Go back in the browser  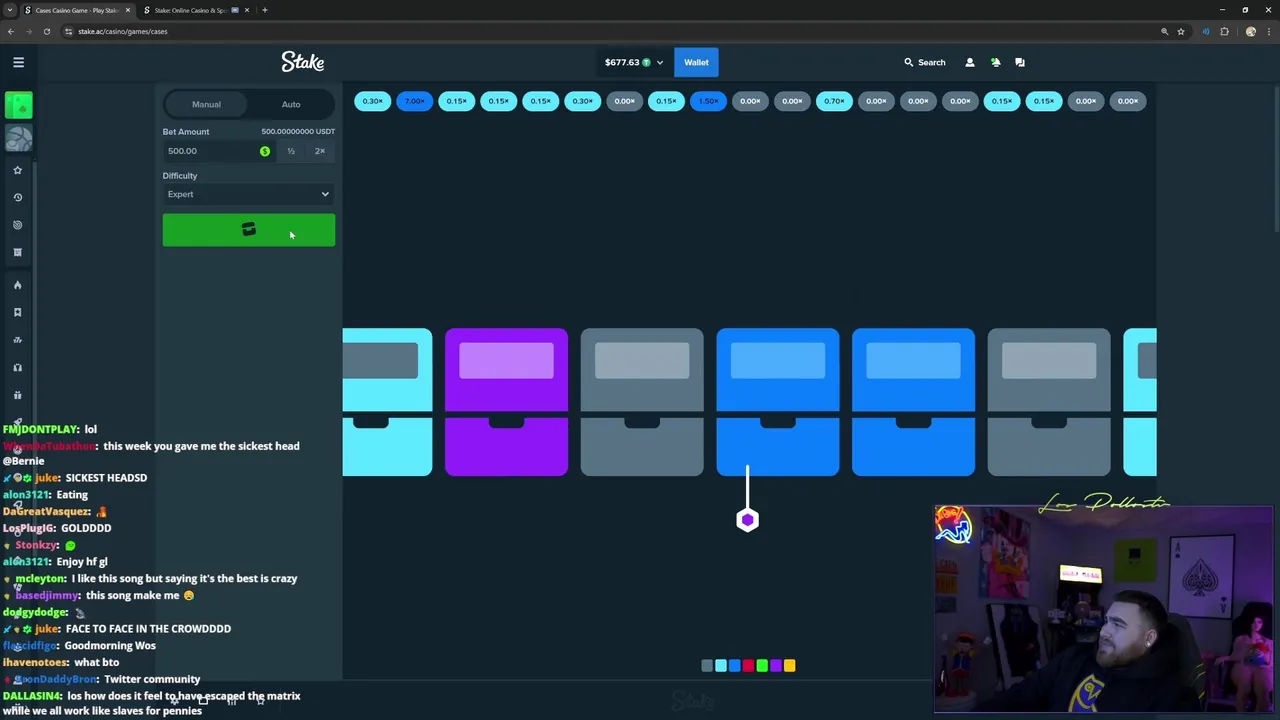click(11, 31)
